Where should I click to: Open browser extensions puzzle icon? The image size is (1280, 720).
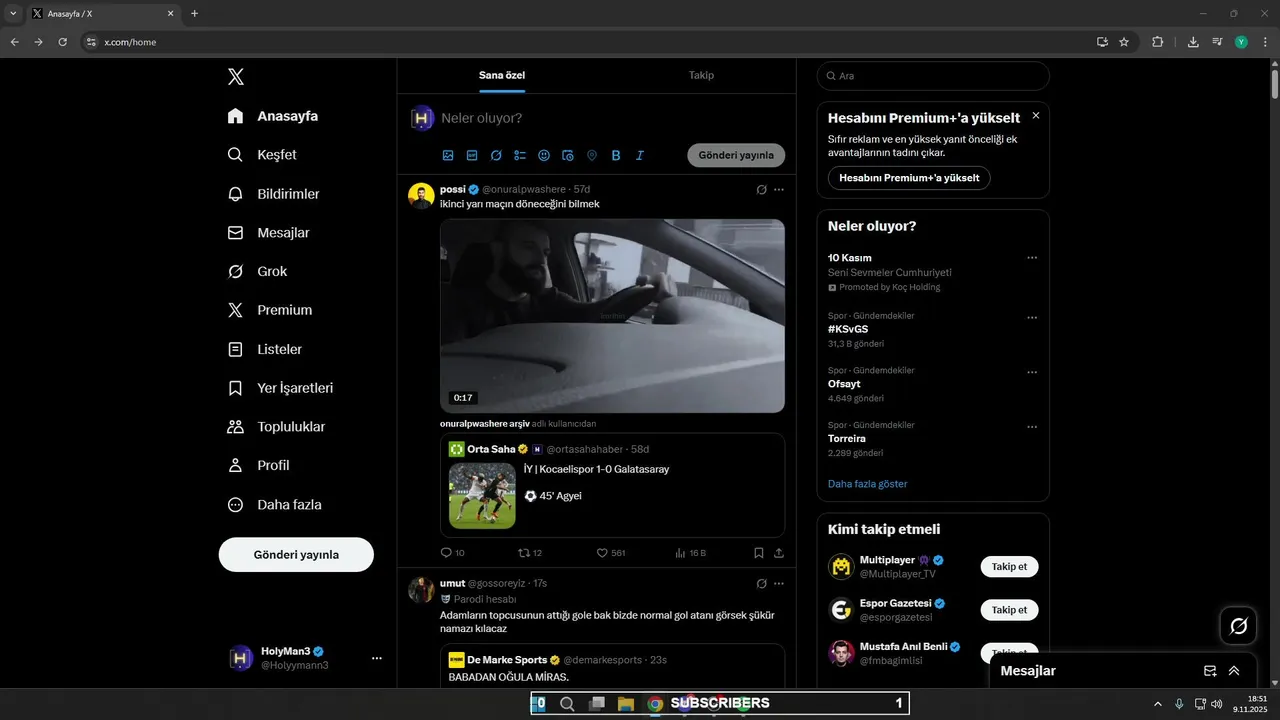tap(1158, 42)
